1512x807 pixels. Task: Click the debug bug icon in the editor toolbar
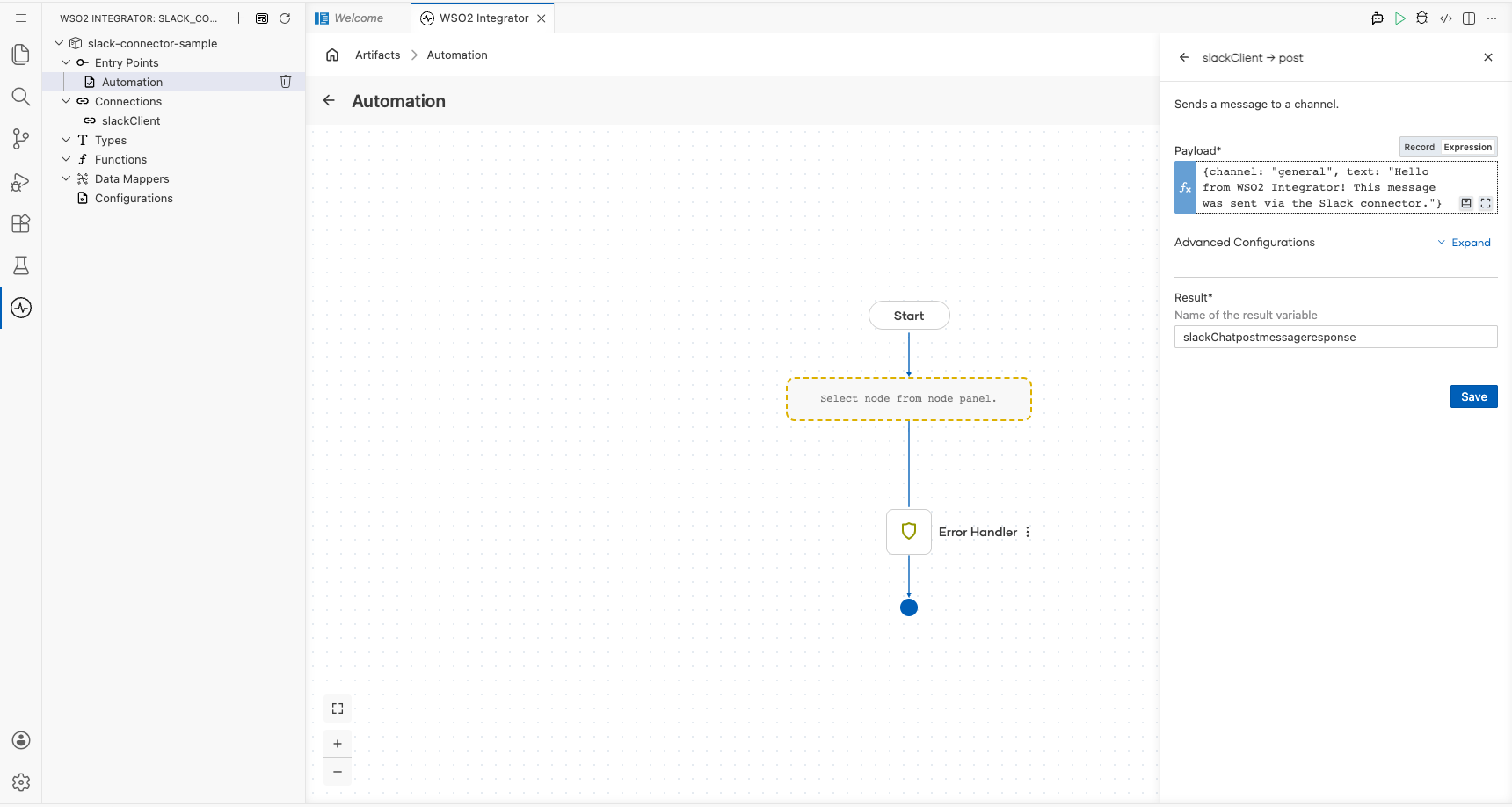point(1422,18)
